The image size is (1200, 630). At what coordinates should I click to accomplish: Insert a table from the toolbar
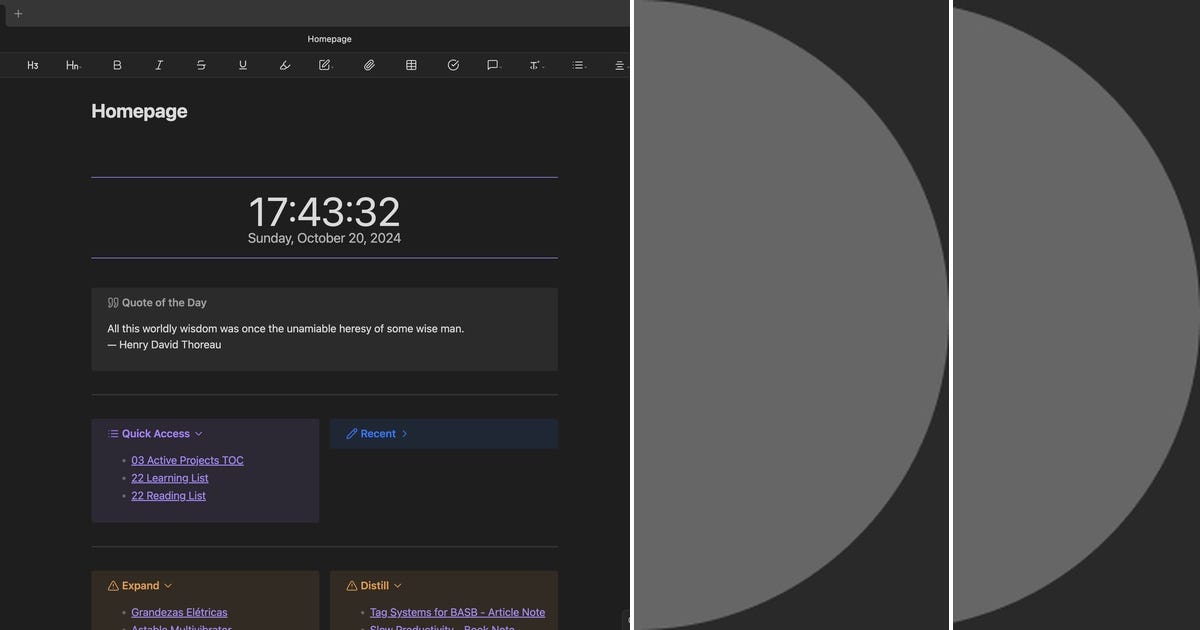(411, 64)
